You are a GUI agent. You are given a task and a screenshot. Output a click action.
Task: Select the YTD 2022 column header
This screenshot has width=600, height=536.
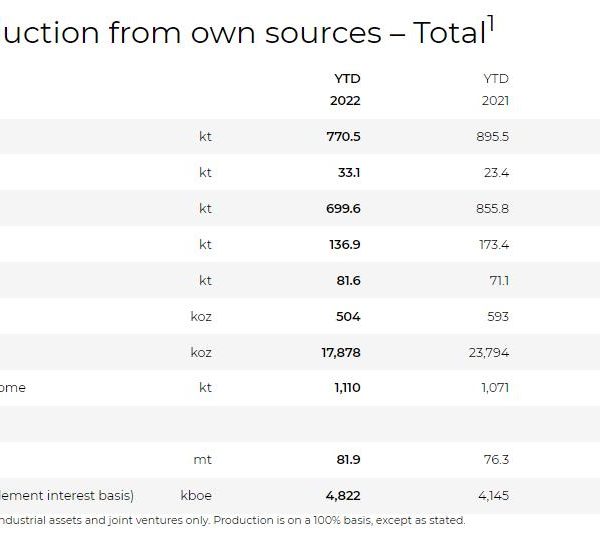tap(347, 89)
